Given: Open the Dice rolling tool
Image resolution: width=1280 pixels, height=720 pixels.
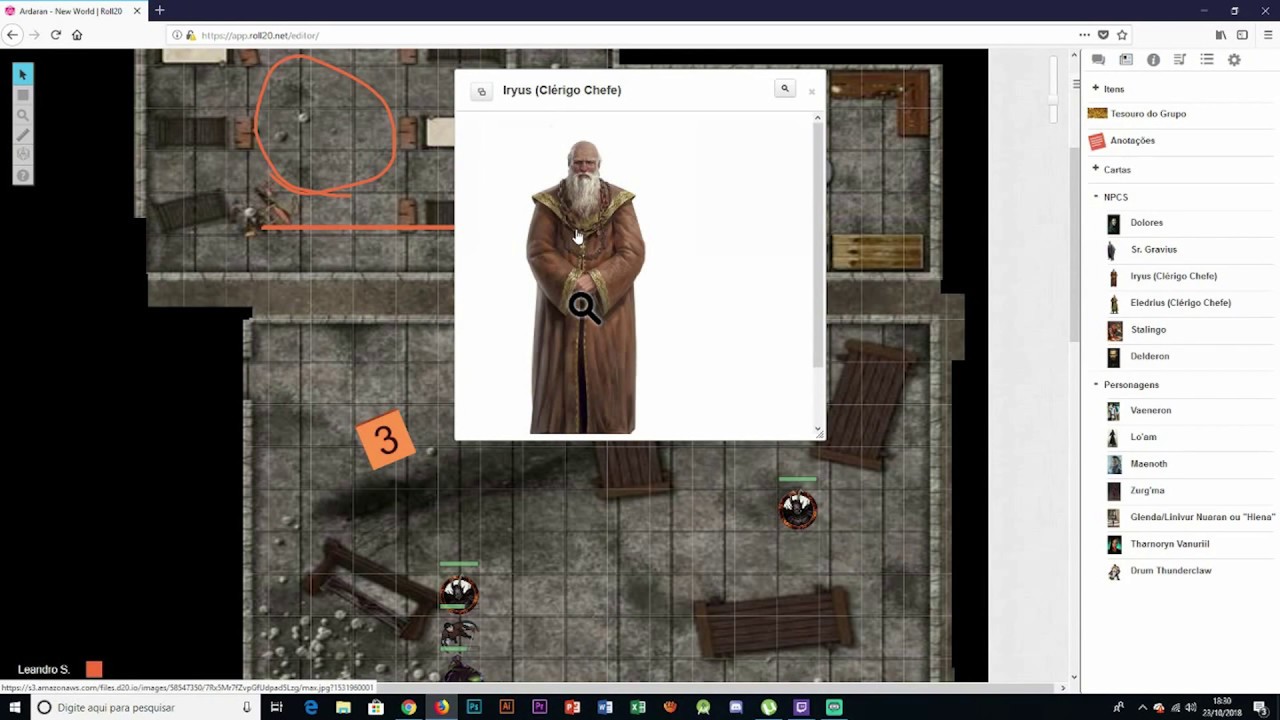Looking at the screenshot, I should click(22, 155).
